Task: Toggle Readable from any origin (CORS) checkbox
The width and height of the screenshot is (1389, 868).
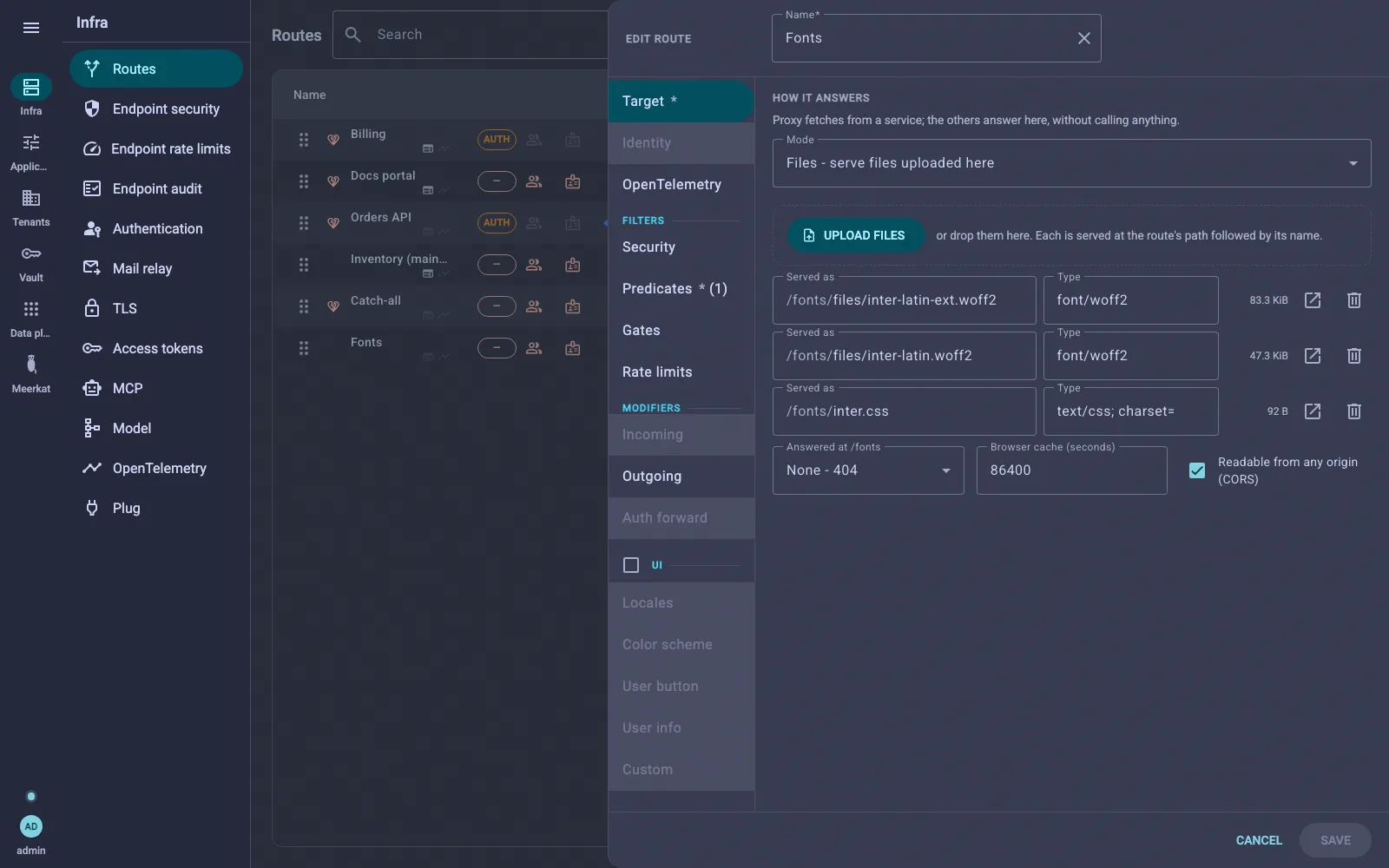Action: click(1197, 470)
